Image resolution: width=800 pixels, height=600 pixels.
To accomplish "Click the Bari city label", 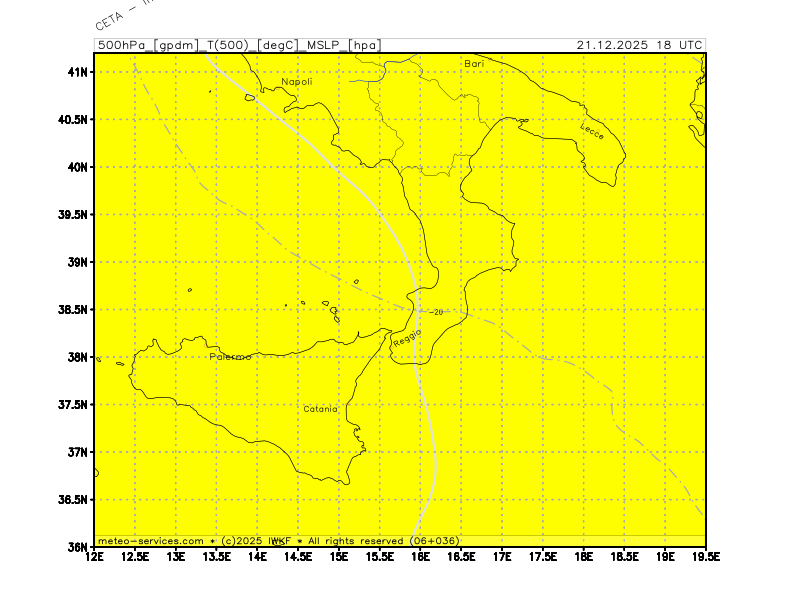I will [x=474, y=63].
